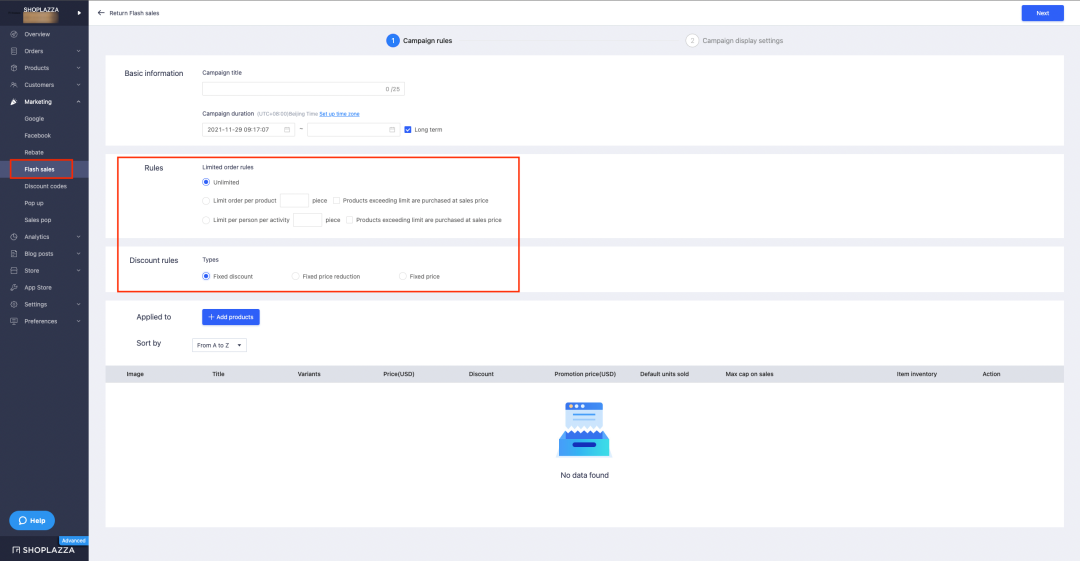Uncheck the Long term checkbox

tap(408, 130)
